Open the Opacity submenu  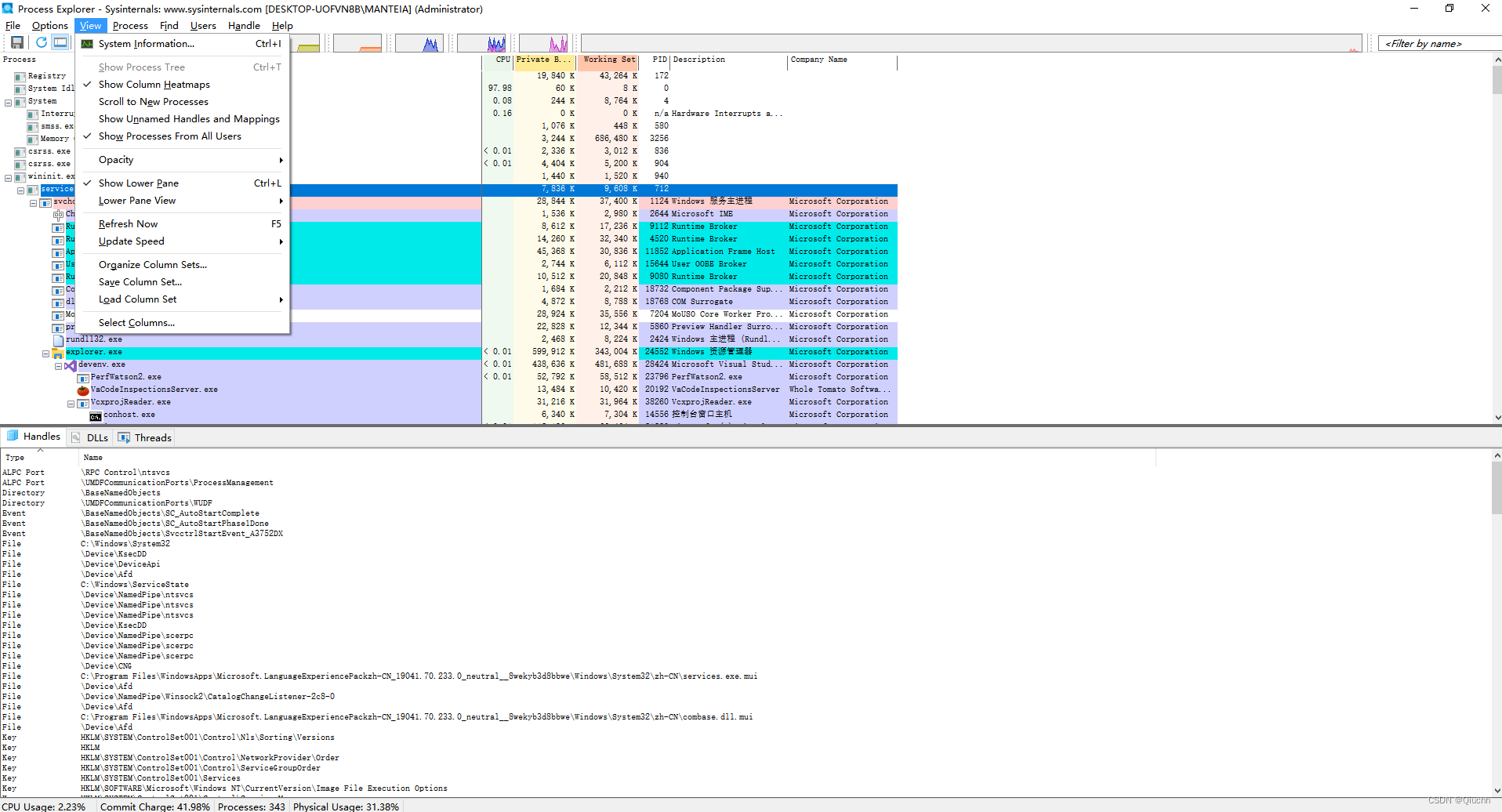pos(115,159)
